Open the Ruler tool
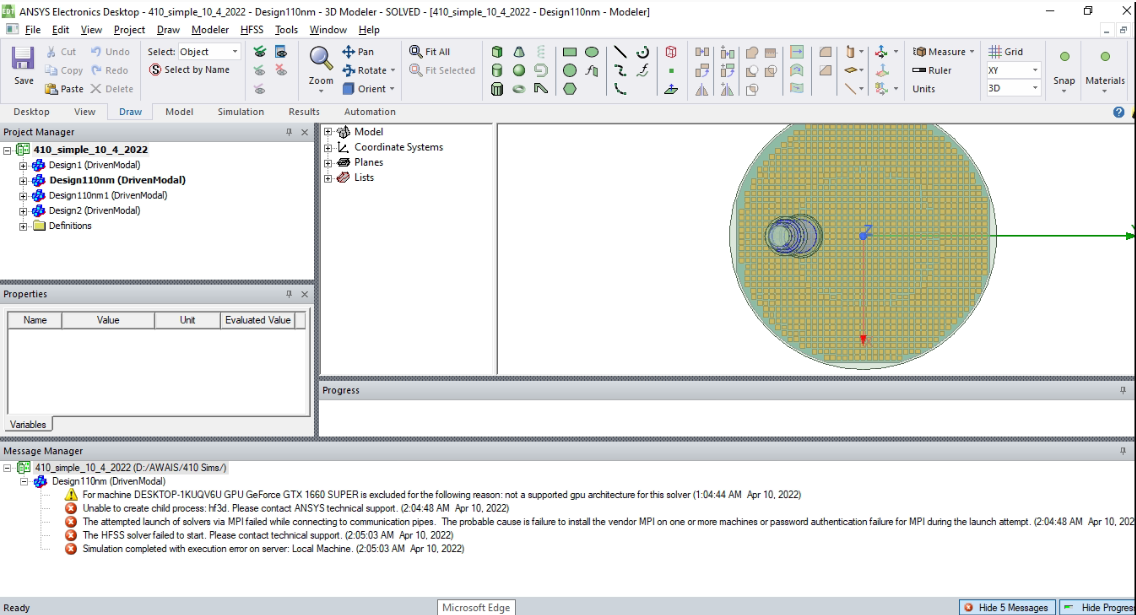The image size is (1136, 615). coord(931,71)
